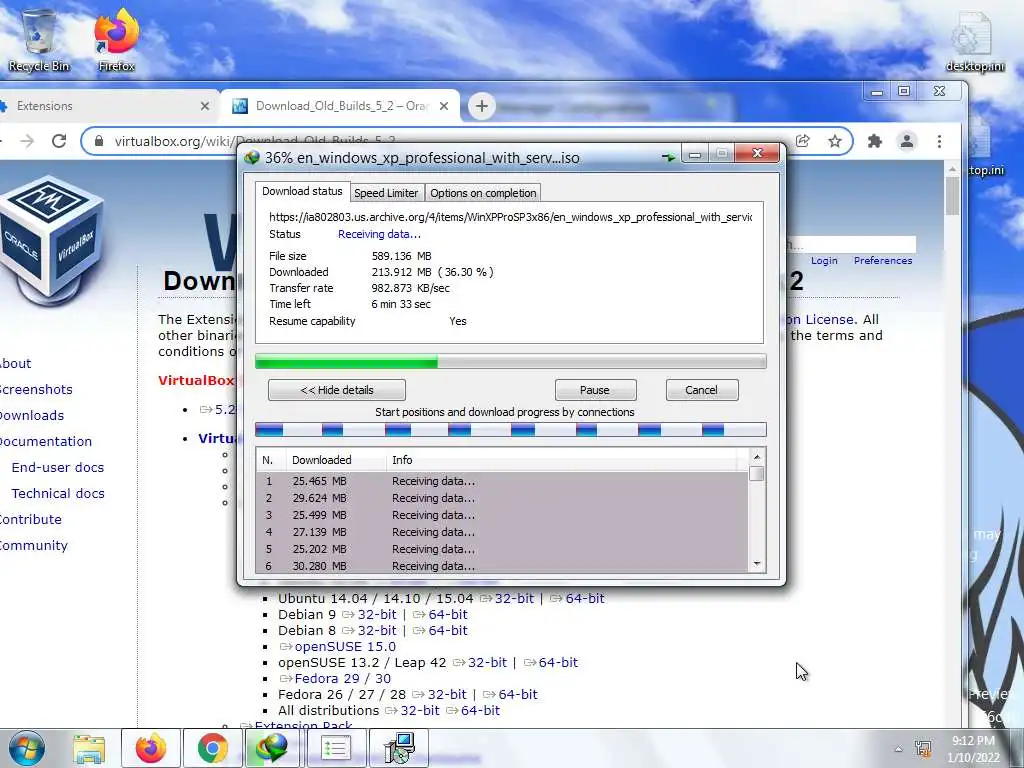Click the IDM download dialog title icon
Viewport: 1024px width, 768px height.
(x=252, y=157)
